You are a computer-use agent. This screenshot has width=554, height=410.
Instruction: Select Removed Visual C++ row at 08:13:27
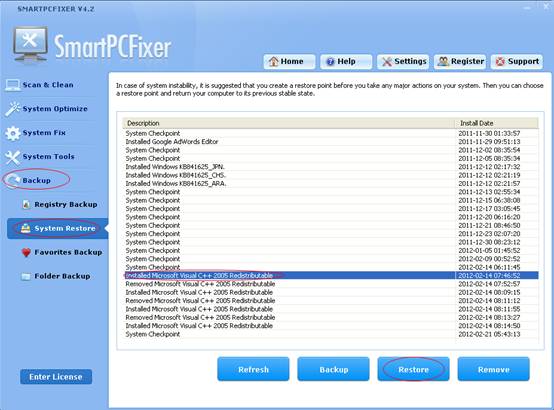331,317
